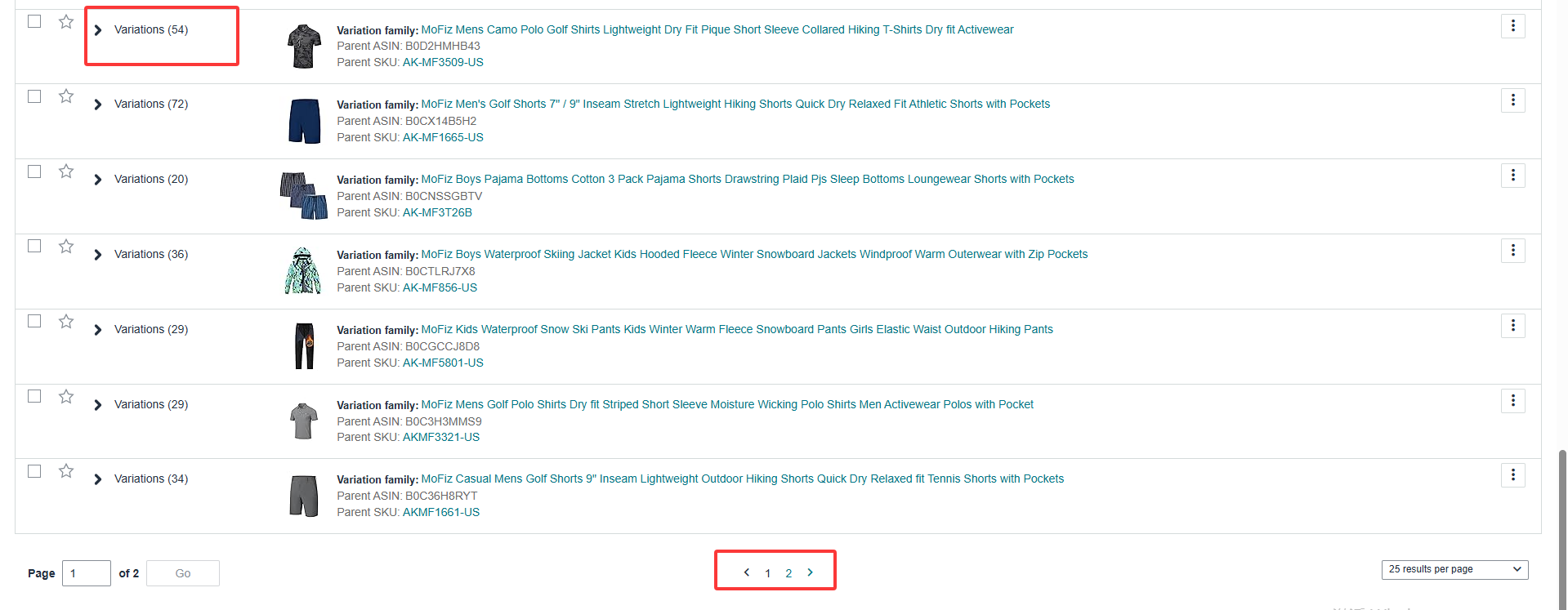Click Parent SKU AKMF3321-US link
Viewport: 1568px width, 610px height.
coord(441,437)
